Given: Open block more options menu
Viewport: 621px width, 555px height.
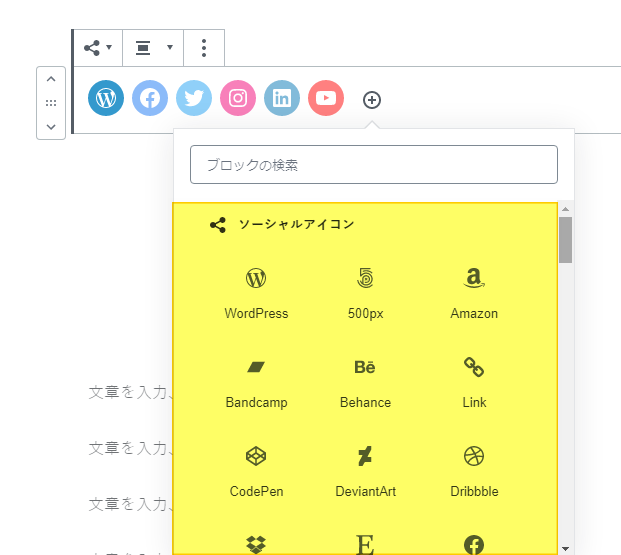Looking at the screenshot, I should click(204, 48).
